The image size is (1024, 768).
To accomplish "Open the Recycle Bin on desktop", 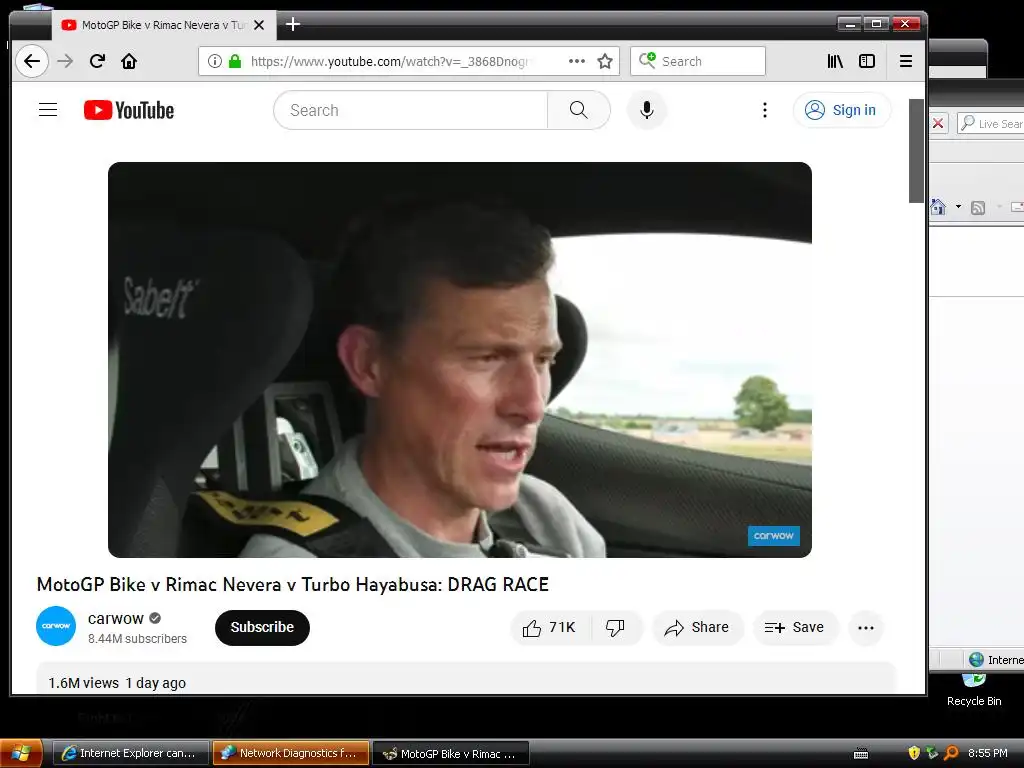I will pyautogui.click(x=974, y=689).
